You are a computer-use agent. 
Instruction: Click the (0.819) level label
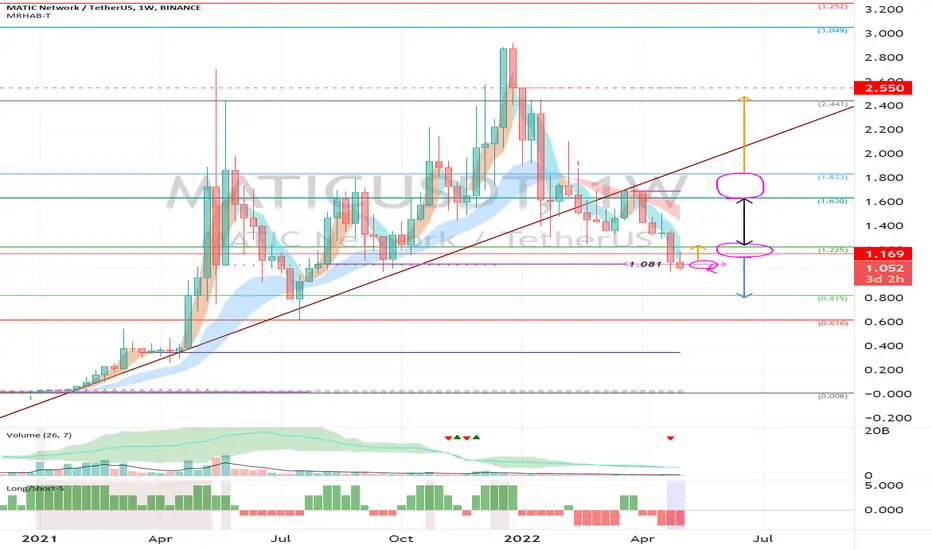(x=832, y=299)
